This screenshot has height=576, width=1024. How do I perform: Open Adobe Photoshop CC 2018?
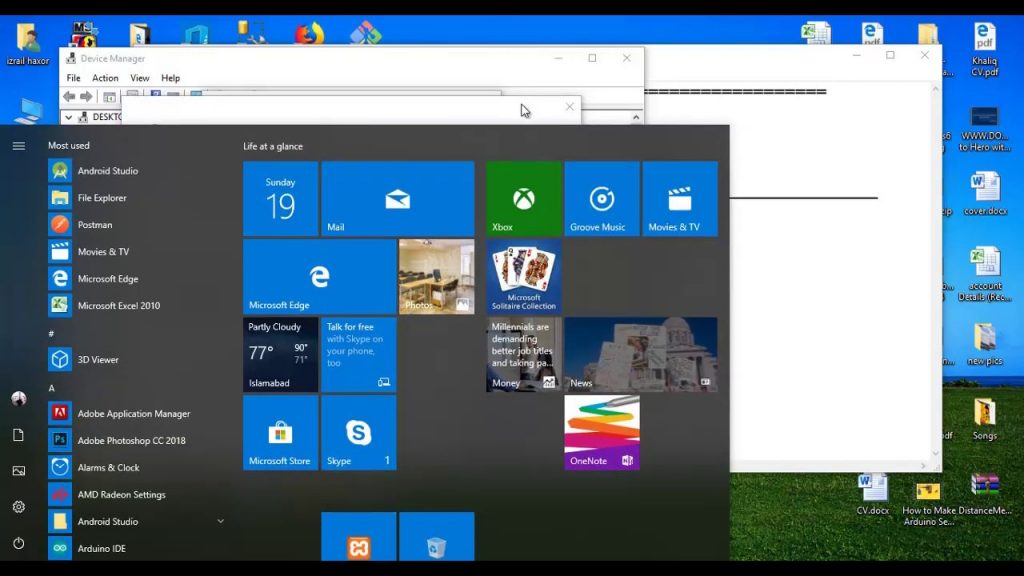click(x=133, y=441)
